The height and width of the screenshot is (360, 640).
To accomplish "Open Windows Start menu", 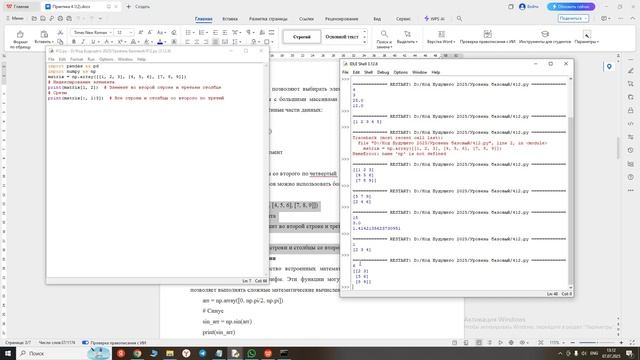I will 7,353.
